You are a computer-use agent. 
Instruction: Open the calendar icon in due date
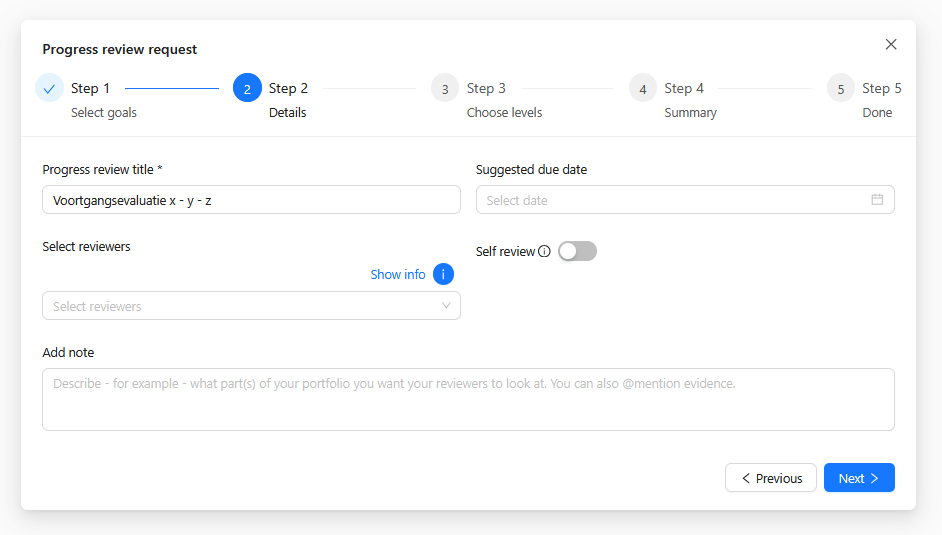(877, 200)
